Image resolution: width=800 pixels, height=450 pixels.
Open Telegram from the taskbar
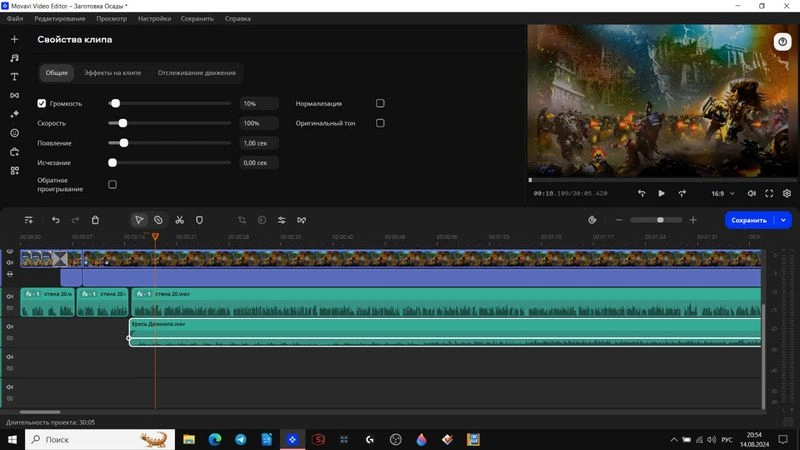pos(240,439)
